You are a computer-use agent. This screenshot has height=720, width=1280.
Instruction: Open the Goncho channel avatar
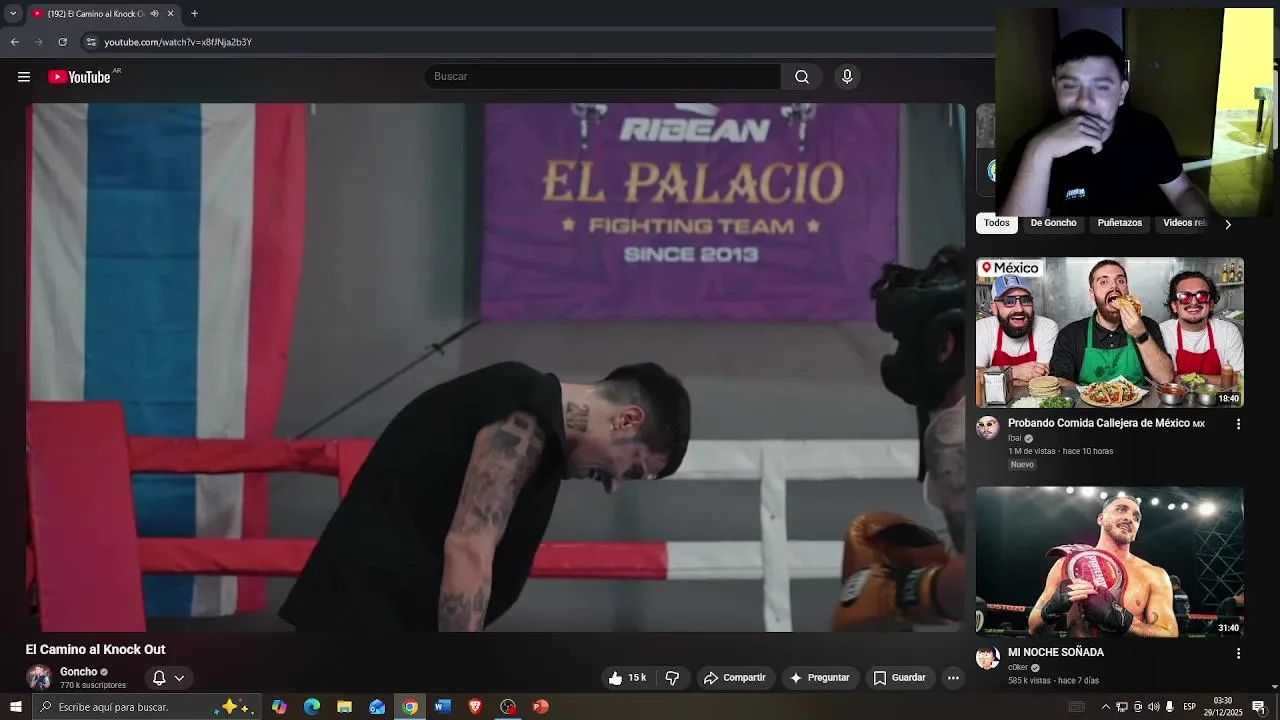tap(39, 677)
